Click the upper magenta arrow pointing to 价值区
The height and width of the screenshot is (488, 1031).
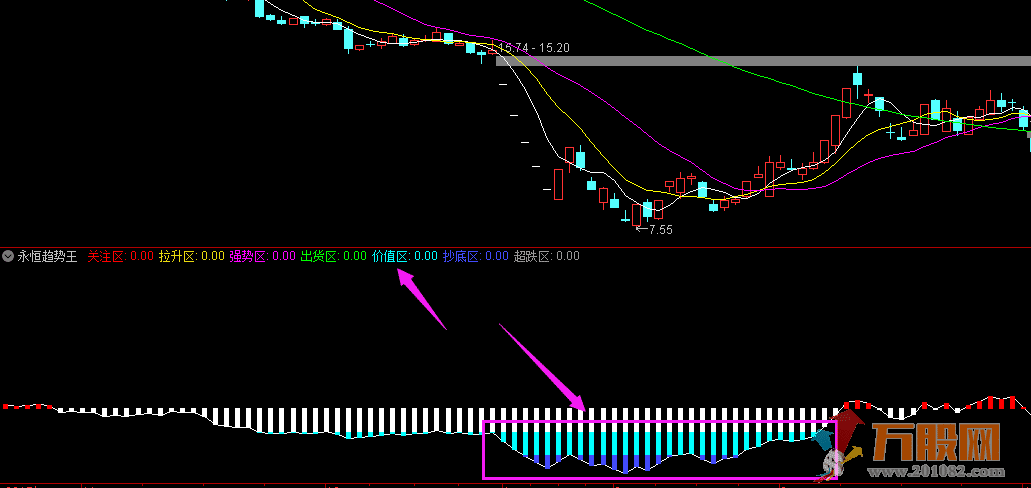tap(420, 298)
